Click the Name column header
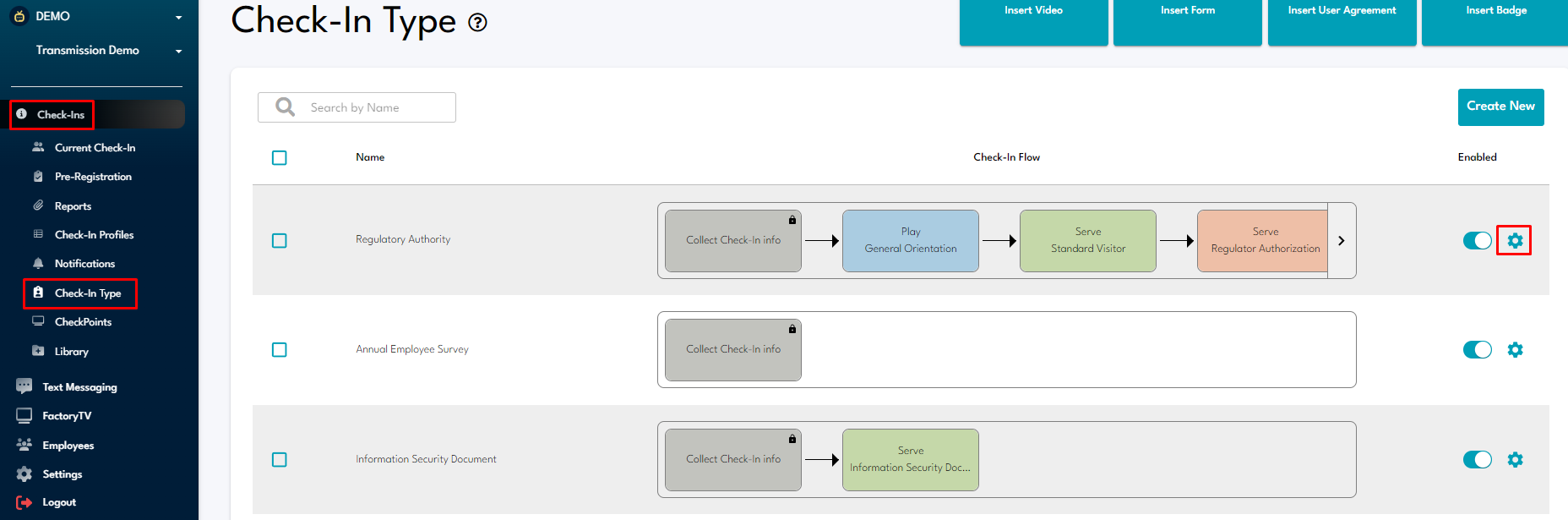The image size is (1568, 520). click(370, 157)
